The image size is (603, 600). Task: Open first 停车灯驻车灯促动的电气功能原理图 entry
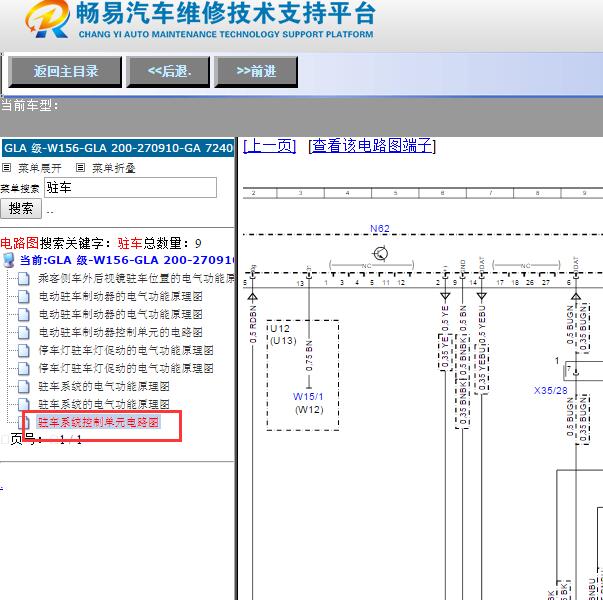point(126,350)
